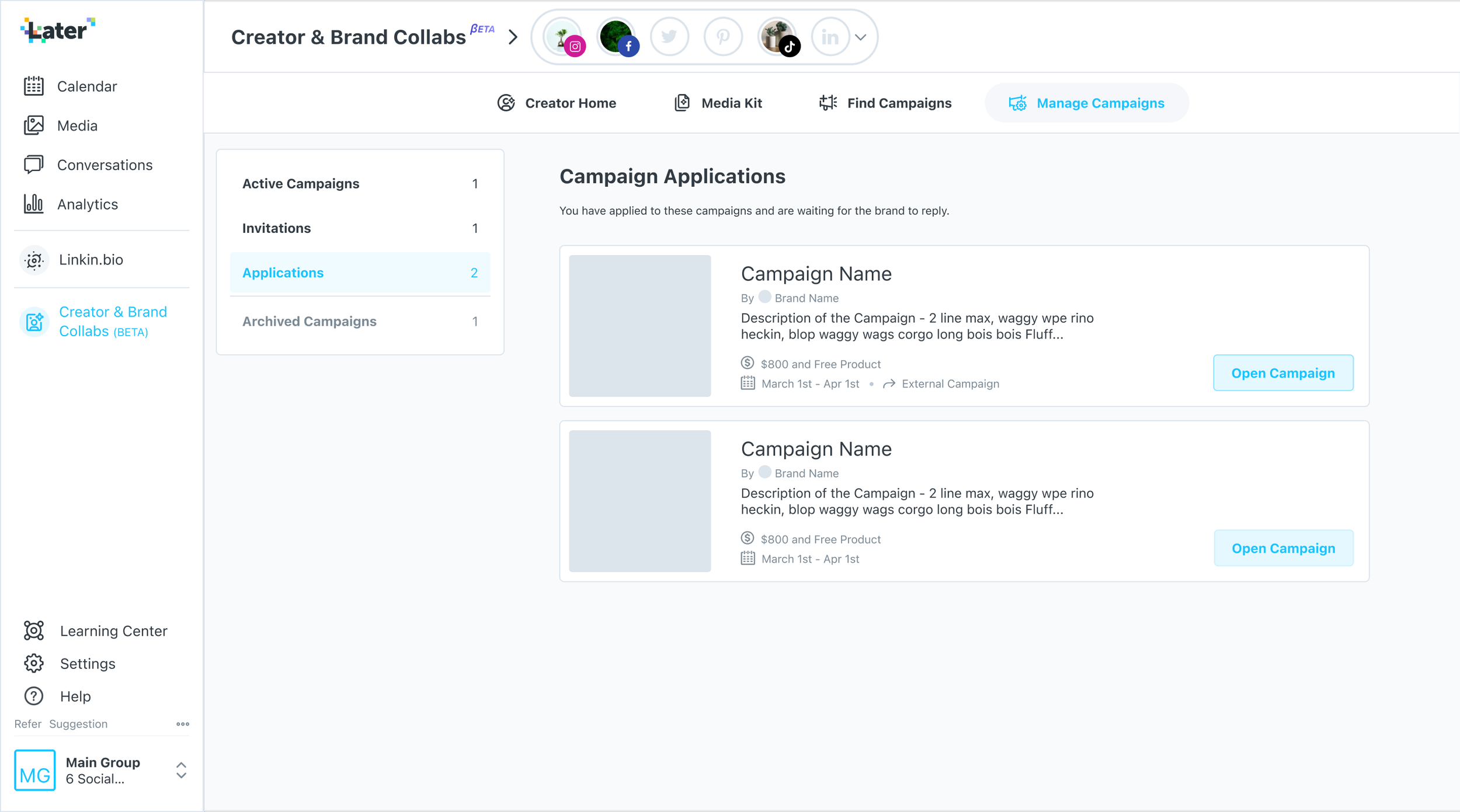Click the Calendar icon in sidebar
1460x812 pixels.
point(33,86)
